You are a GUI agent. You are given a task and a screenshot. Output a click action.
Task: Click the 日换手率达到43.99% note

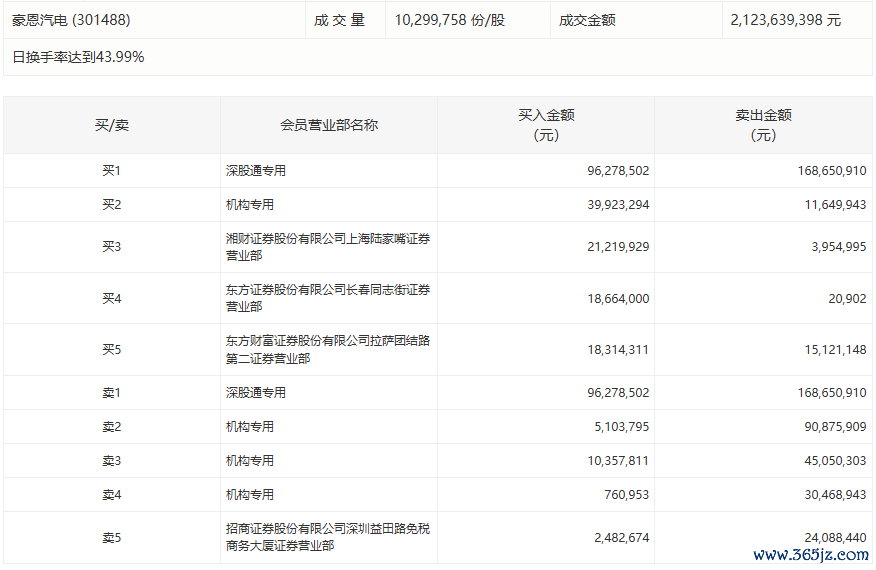click(78, 57)
